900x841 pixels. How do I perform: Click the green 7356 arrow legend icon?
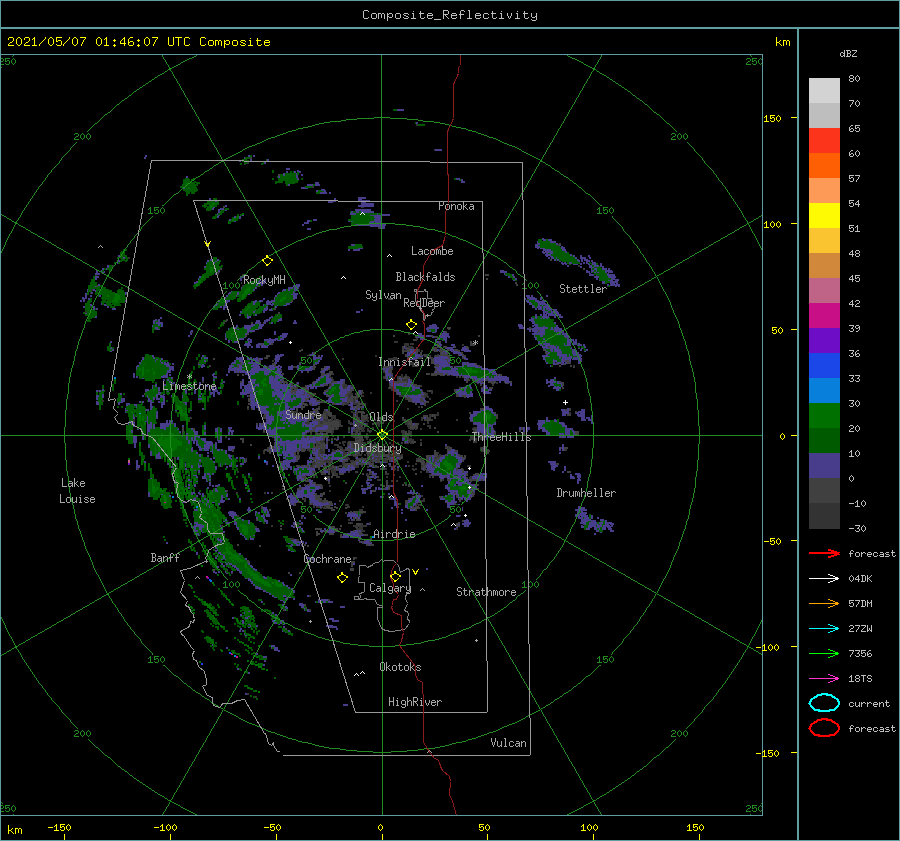pyautogui.click(x=824, y=653)
